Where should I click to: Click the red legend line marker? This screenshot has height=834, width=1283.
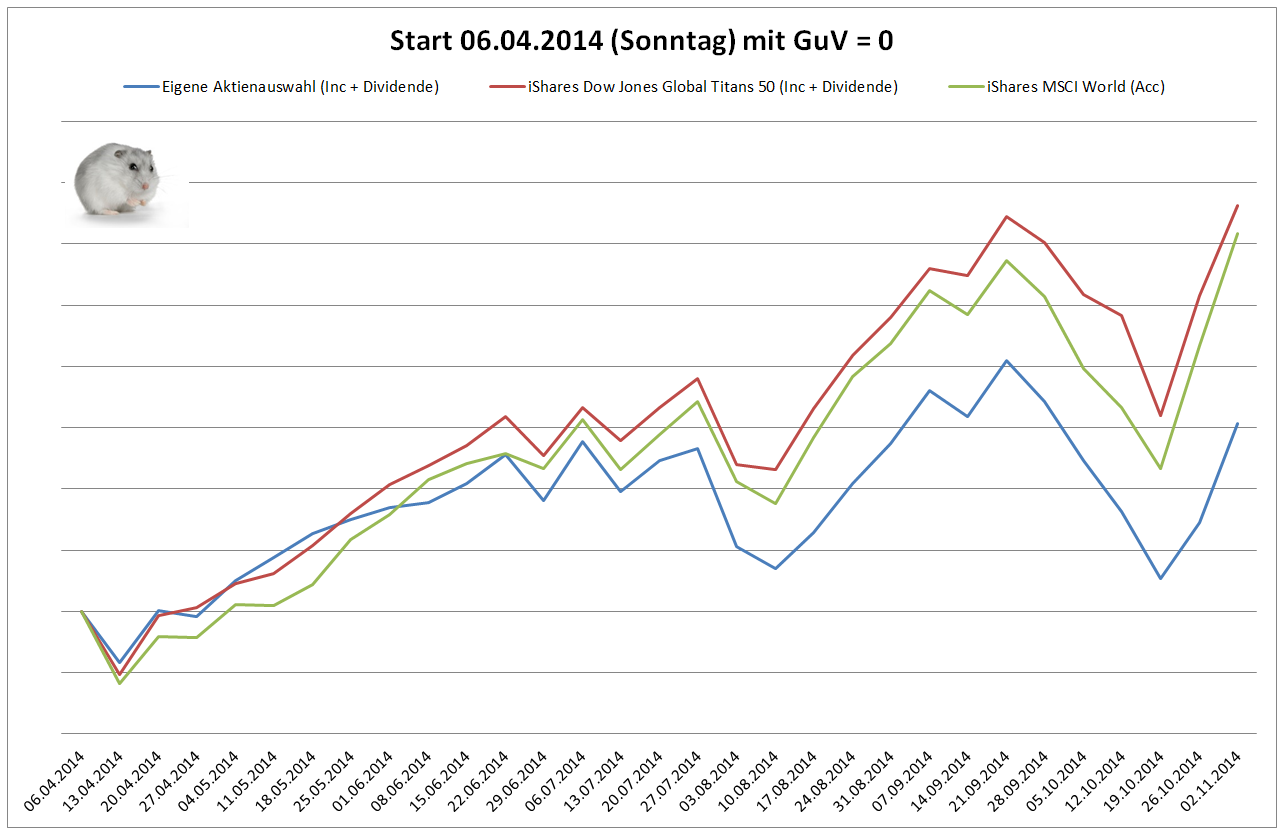pos(507,87)
